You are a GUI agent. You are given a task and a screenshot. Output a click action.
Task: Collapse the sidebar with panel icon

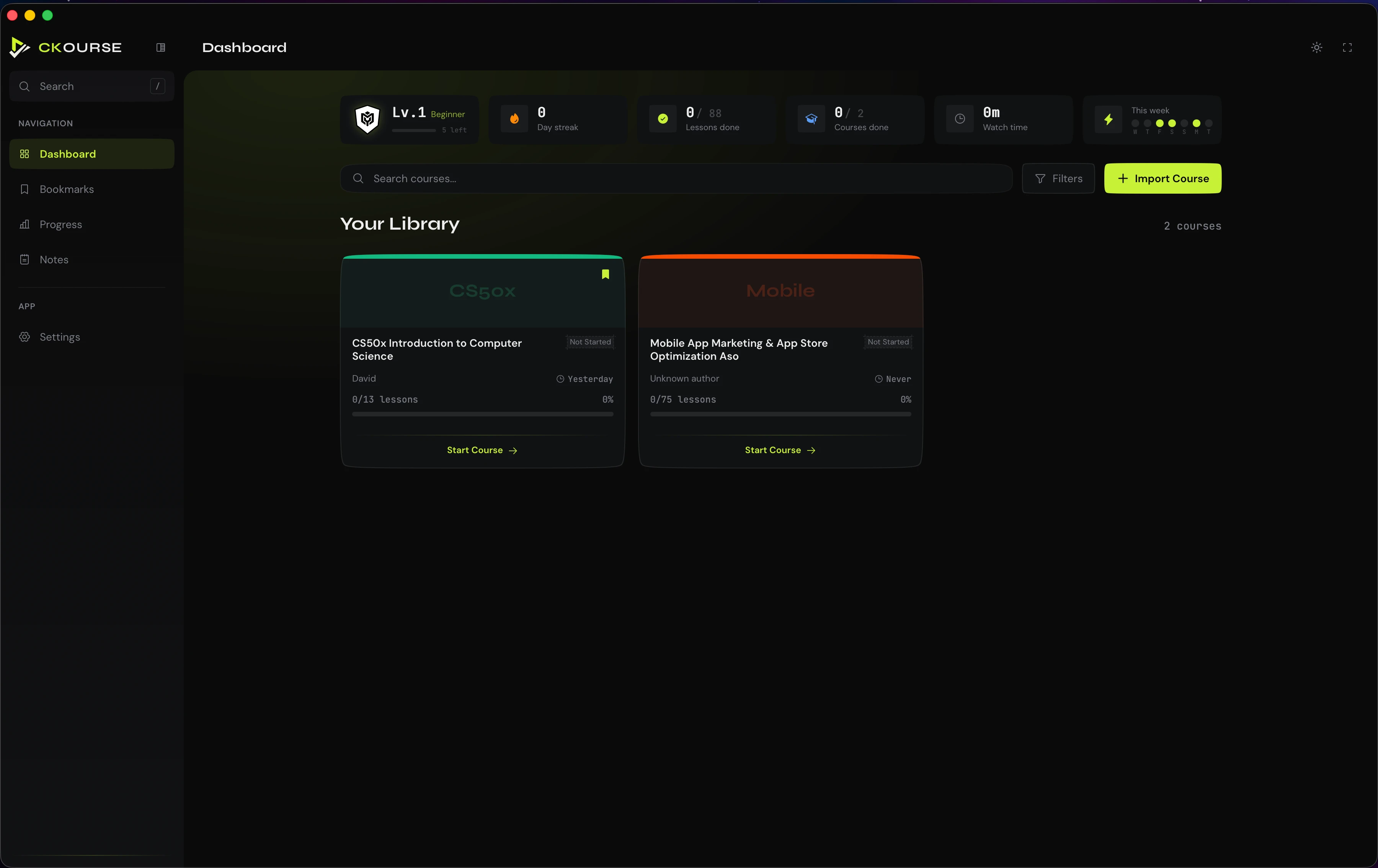161,47
